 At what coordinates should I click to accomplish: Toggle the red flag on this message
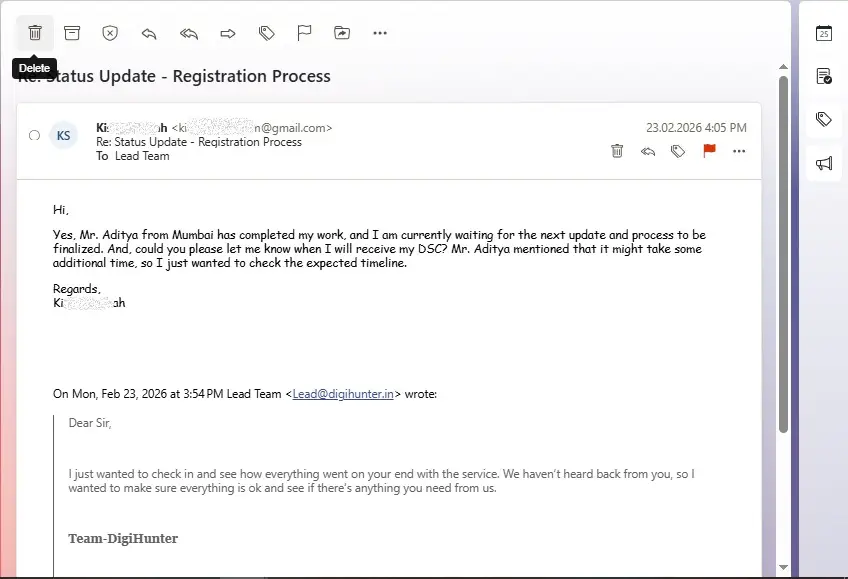pos(709,151)
